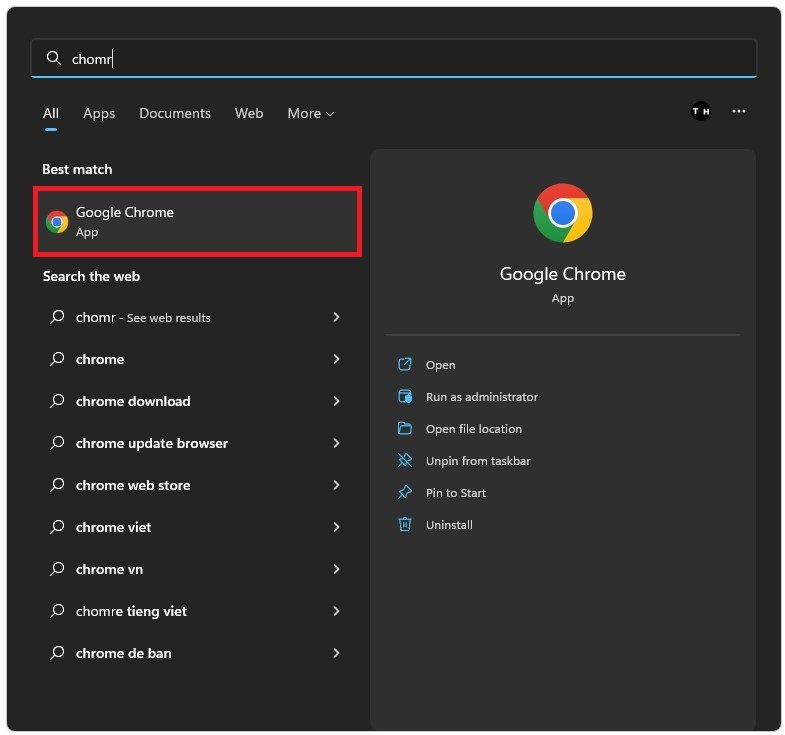Expand arrow for chrome download suggestion
Image resolution: width=785 pixels, height=735 pixels.
pos(336,401)
